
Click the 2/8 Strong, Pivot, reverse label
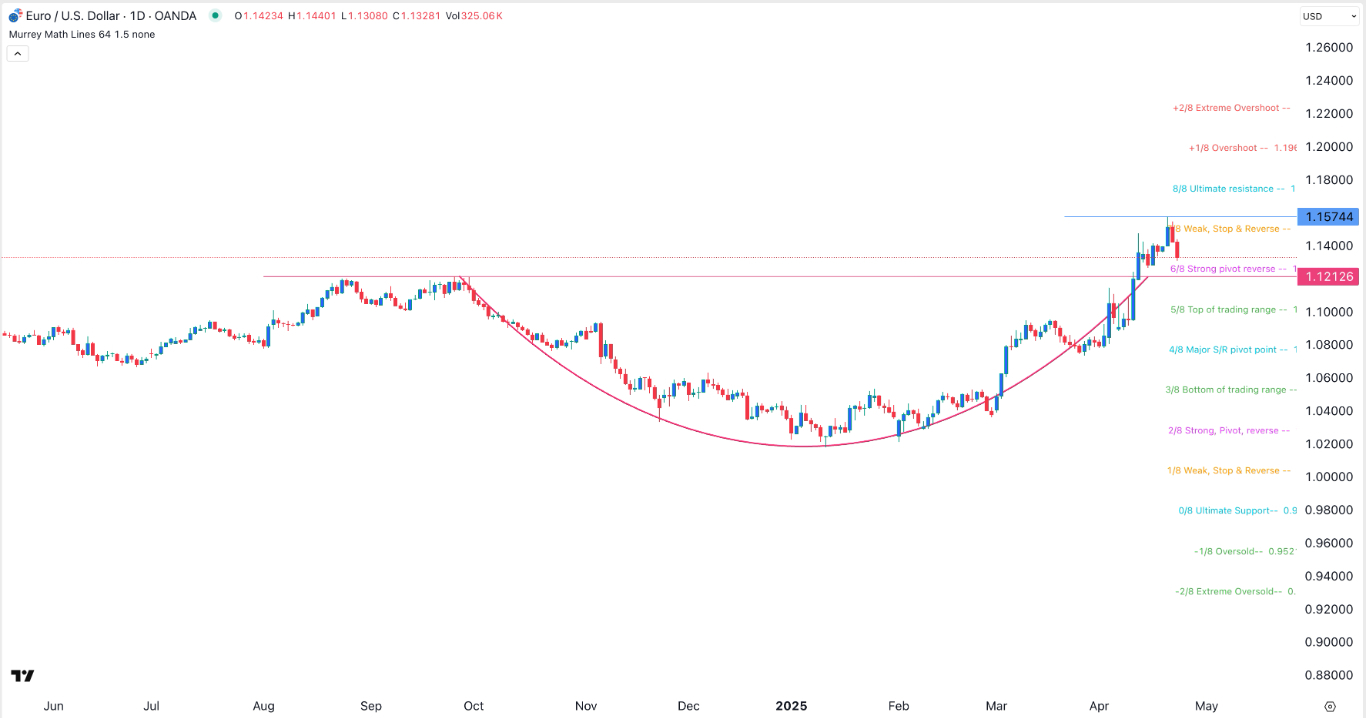pos(1229,430)
